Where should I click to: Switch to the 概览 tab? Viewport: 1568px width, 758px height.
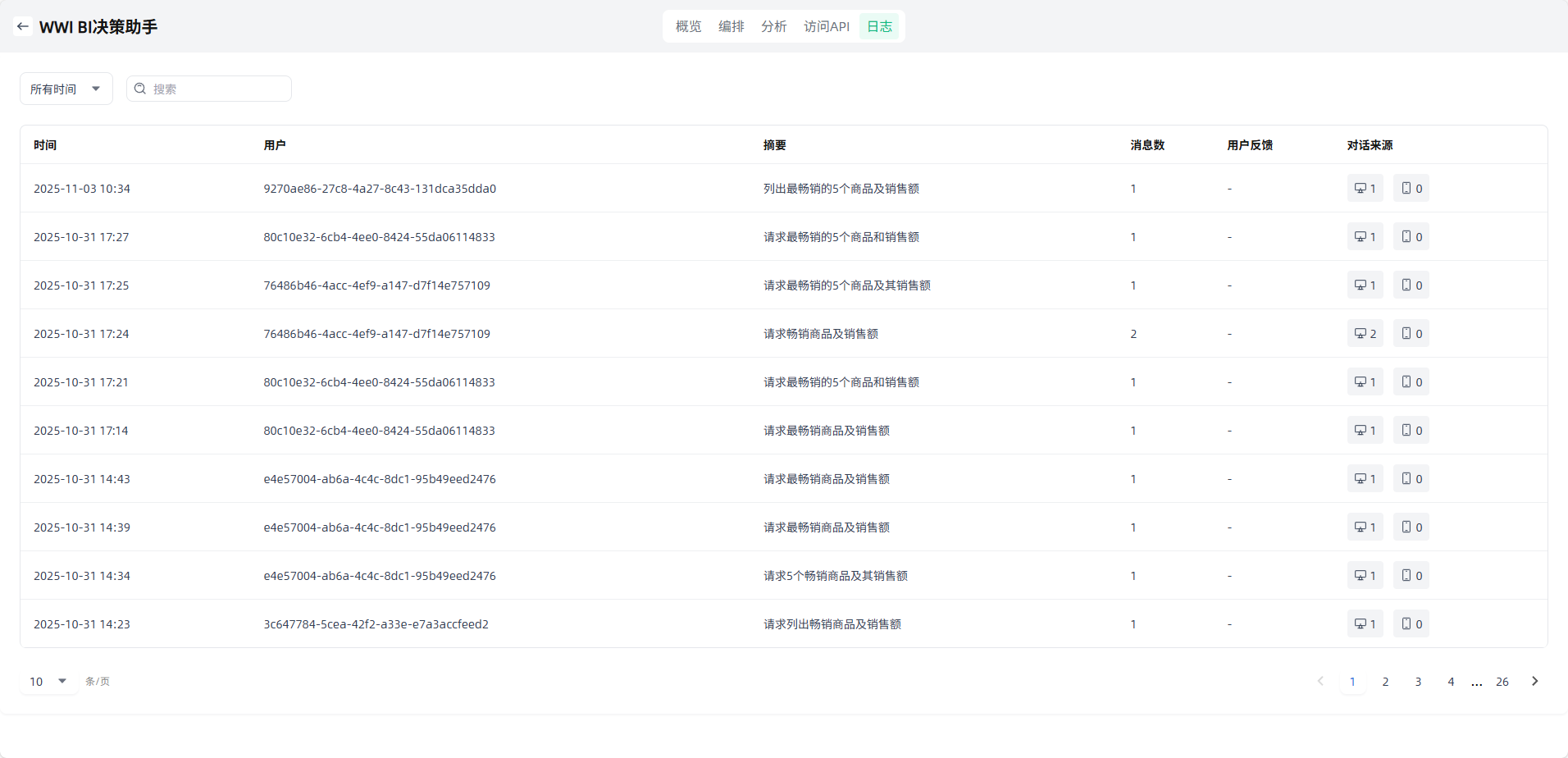[688, 26]
